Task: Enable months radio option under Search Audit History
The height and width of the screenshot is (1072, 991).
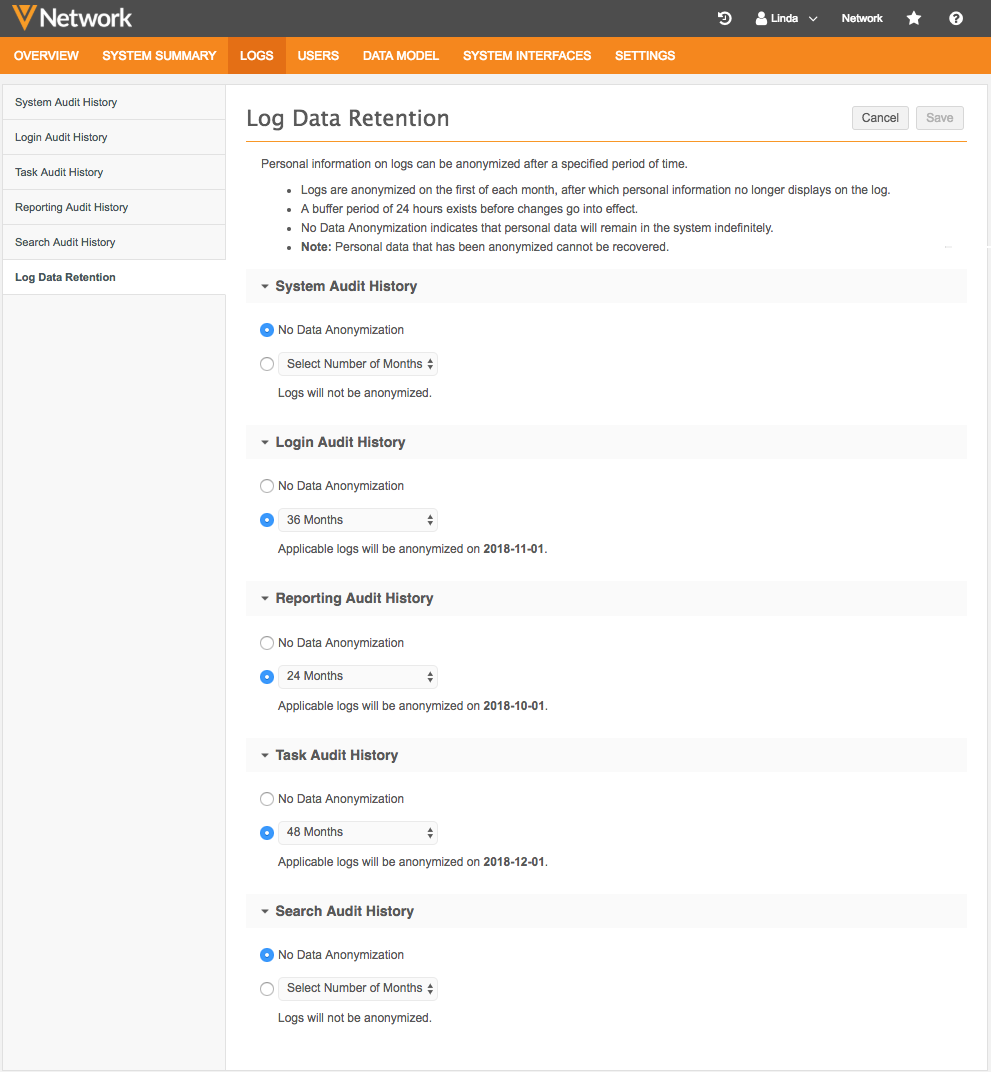Action: point(267,989)
